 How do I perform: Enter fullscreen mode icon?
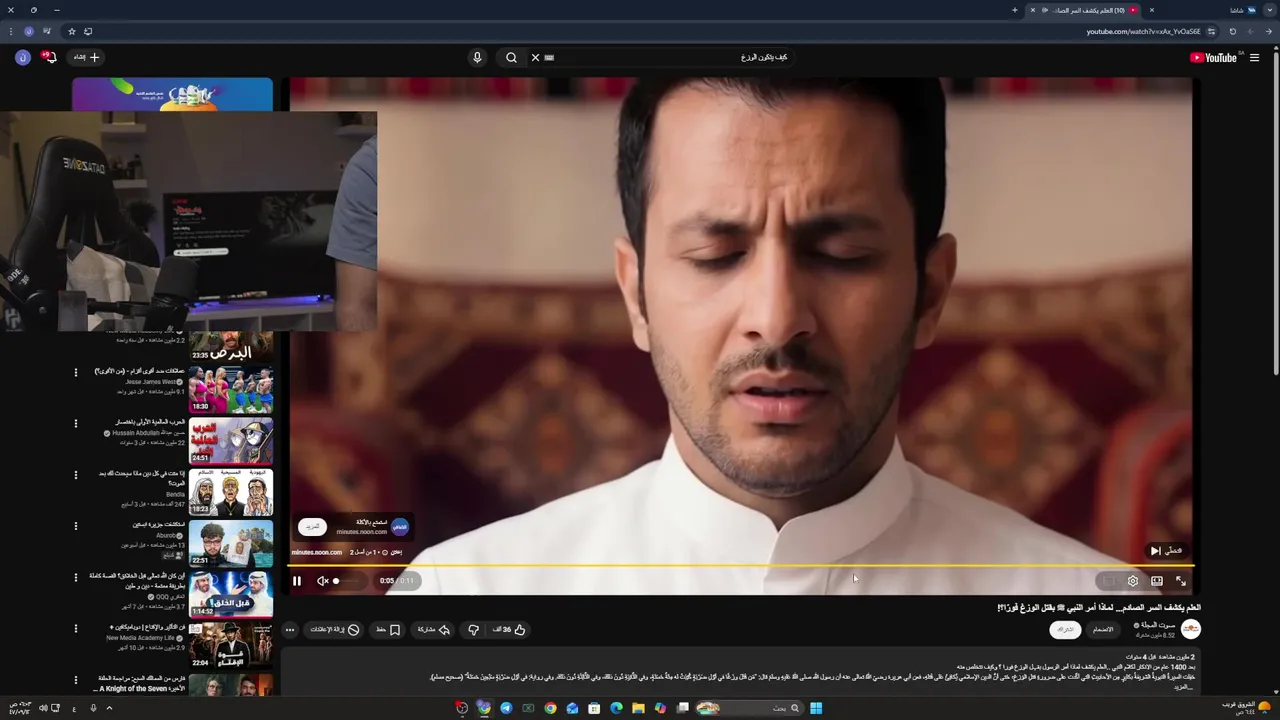click(x=1181, y=581)
